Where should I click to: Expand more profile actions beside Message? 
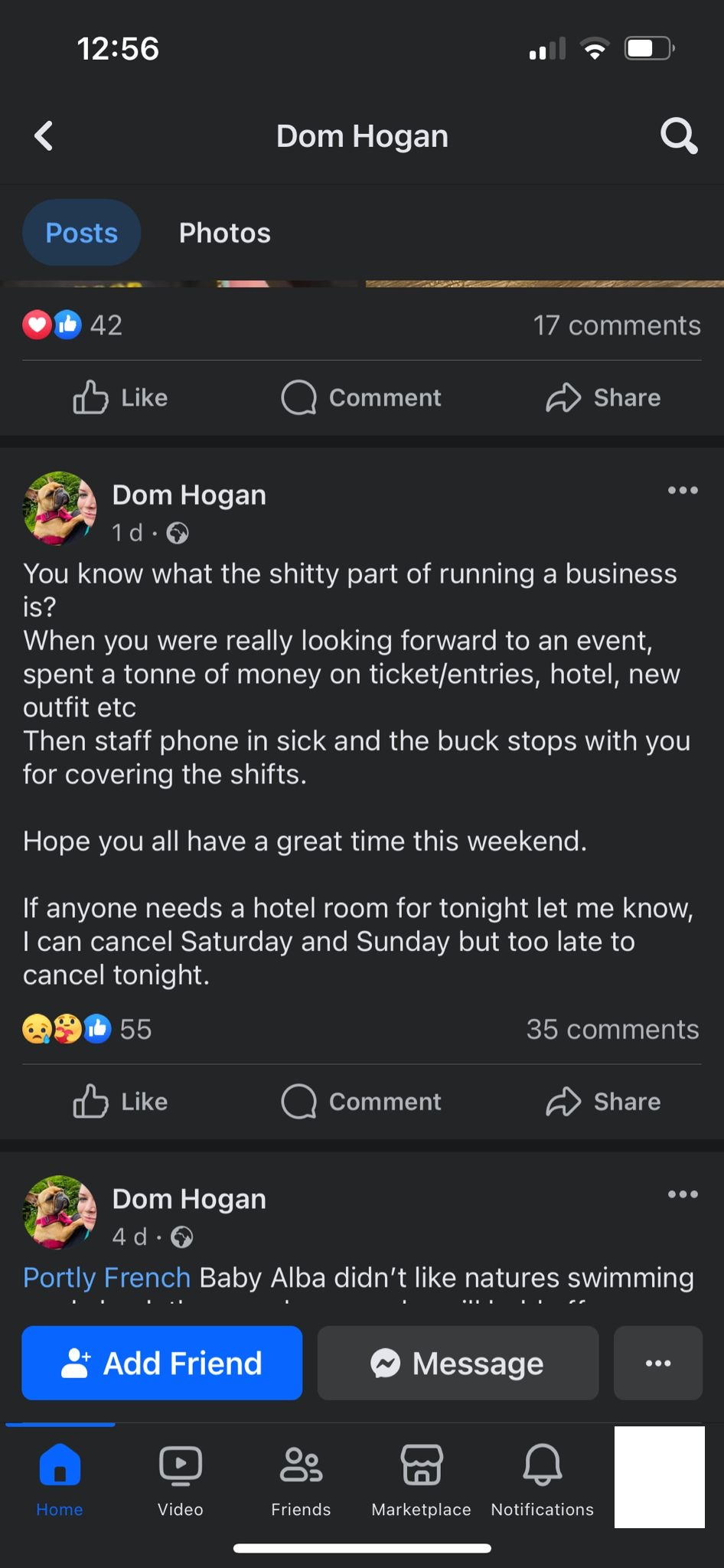pyautogui.click(x=657, y=1364)
